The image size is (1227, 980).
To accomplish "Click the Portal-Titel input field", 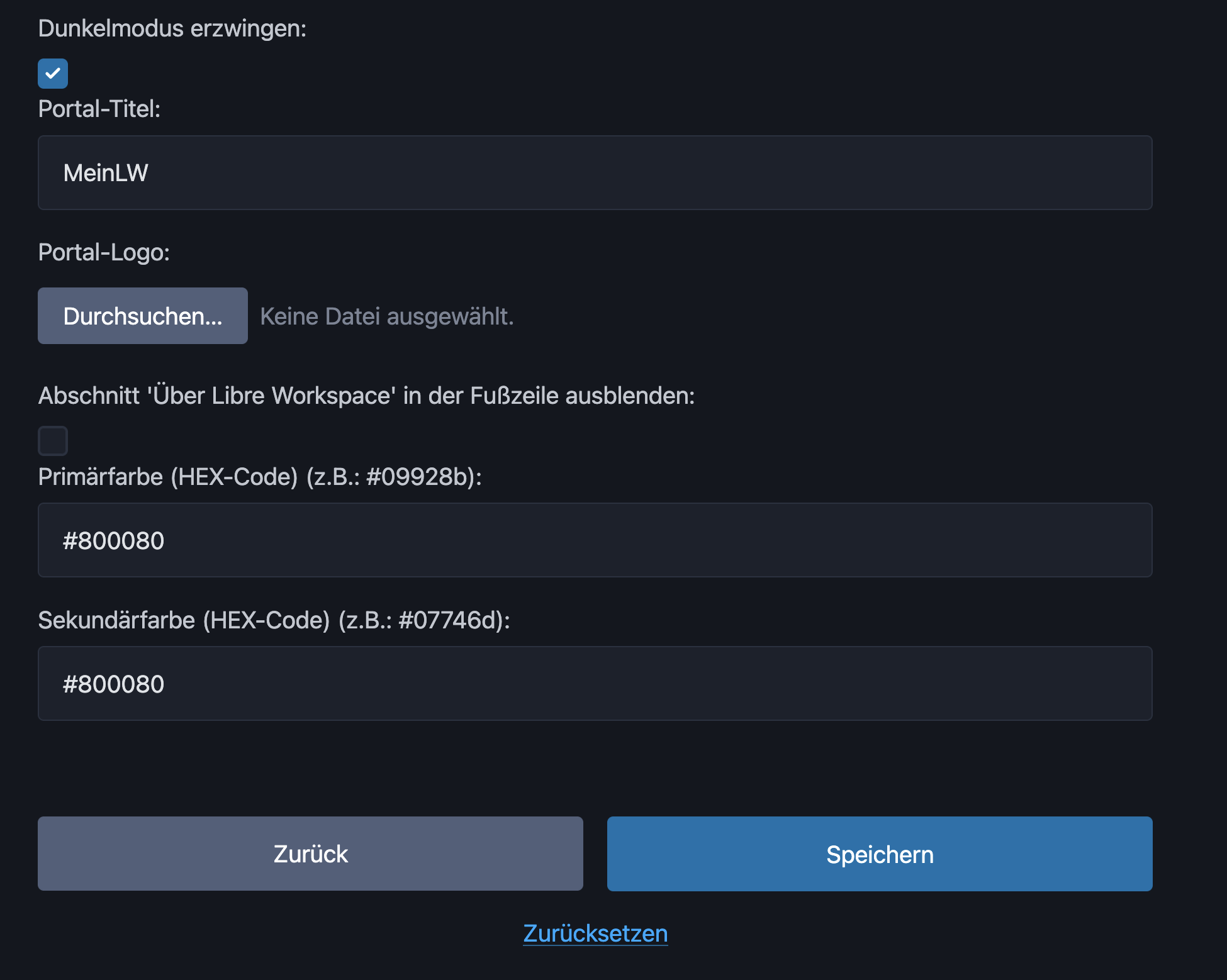I will 595,173.
